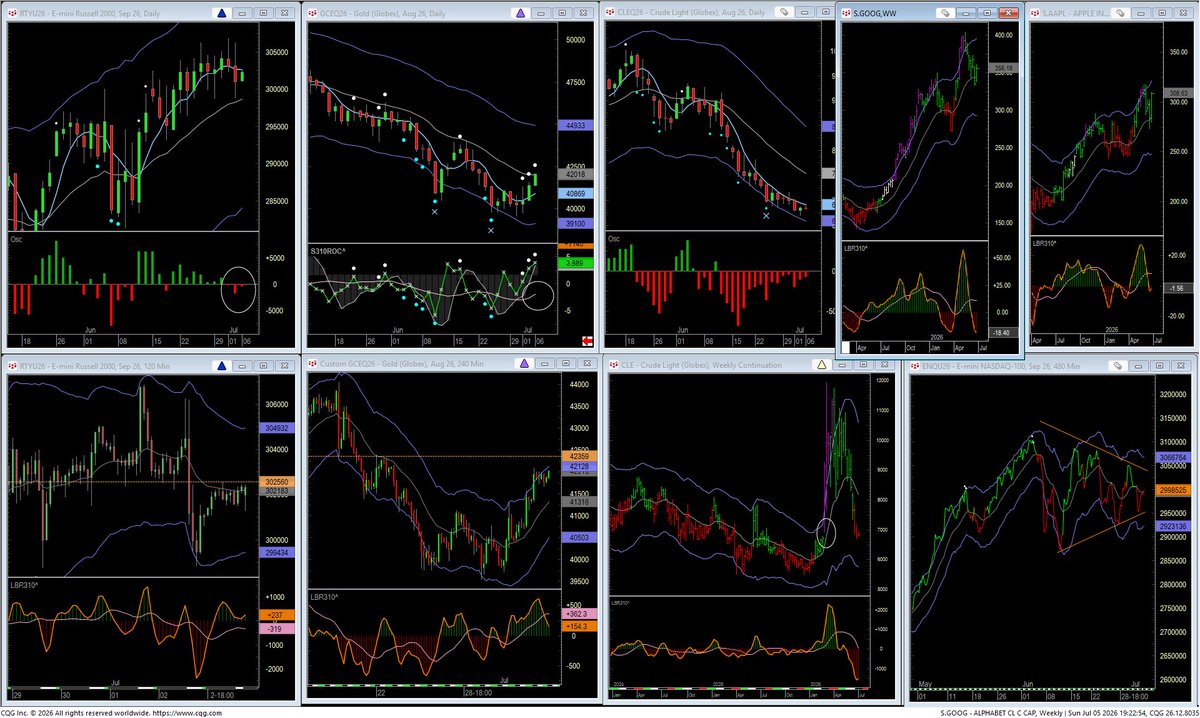Click the 3066764 band label on ENQU26 chart

(1171, 456)
